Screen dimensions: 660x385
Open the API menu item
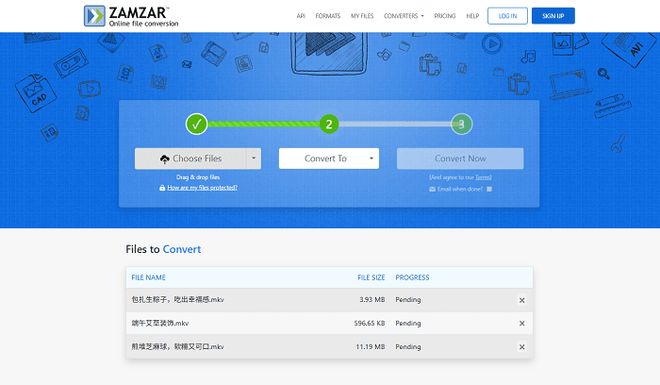301,16
